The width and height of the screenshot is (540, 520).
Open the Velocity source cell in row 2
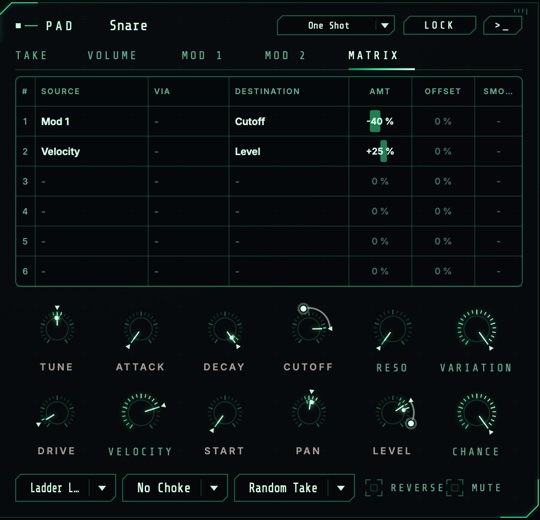(92, 151)
